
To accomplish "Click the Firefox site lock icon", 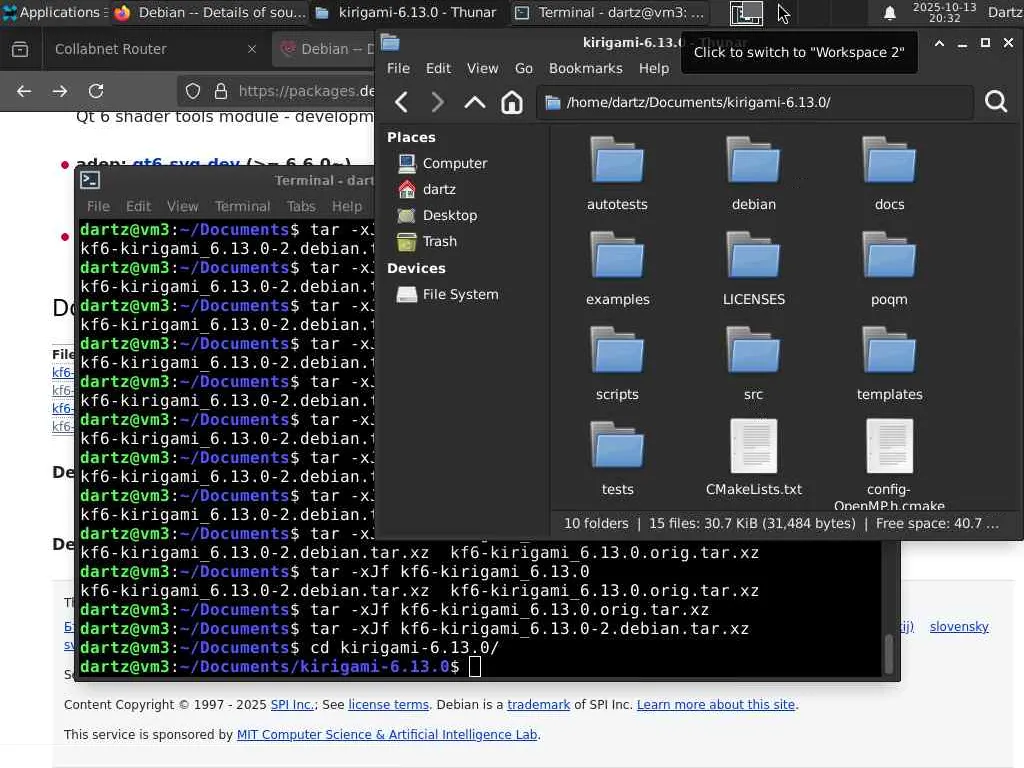I will [221, 91].
